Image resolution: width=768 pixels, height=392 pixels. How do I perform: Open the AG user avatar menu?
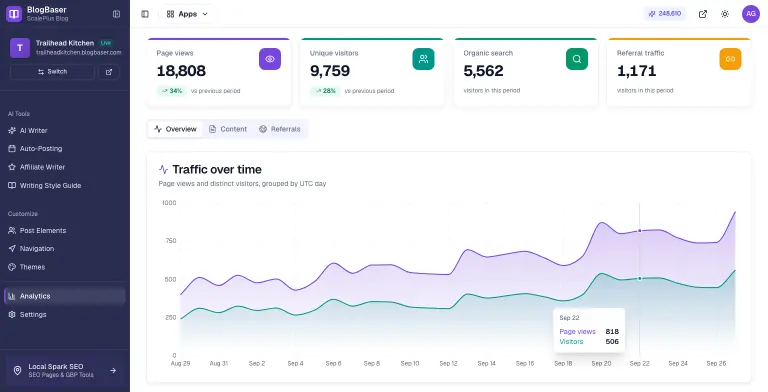click(750, 14)
